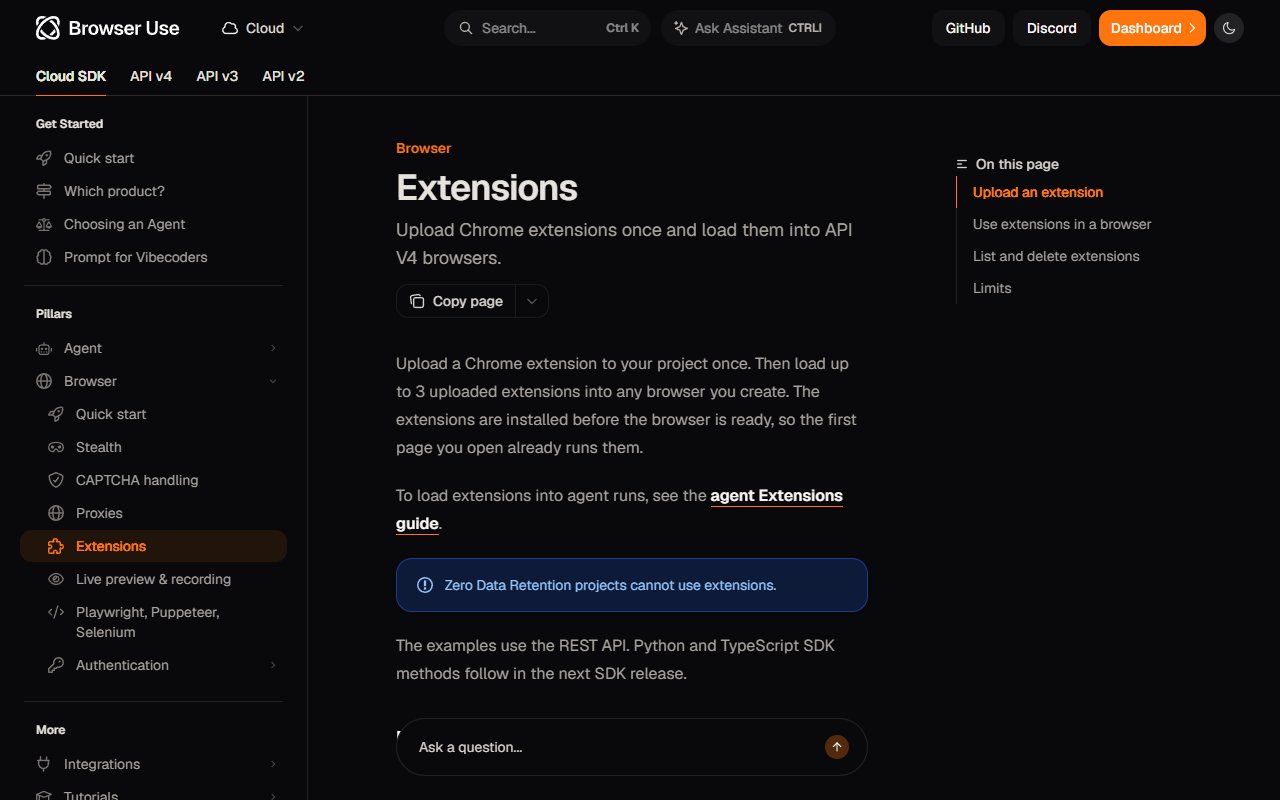1280x800 pixels.
Task: Click the mask icon beside Stealth
Action: (x=56, y=447)
